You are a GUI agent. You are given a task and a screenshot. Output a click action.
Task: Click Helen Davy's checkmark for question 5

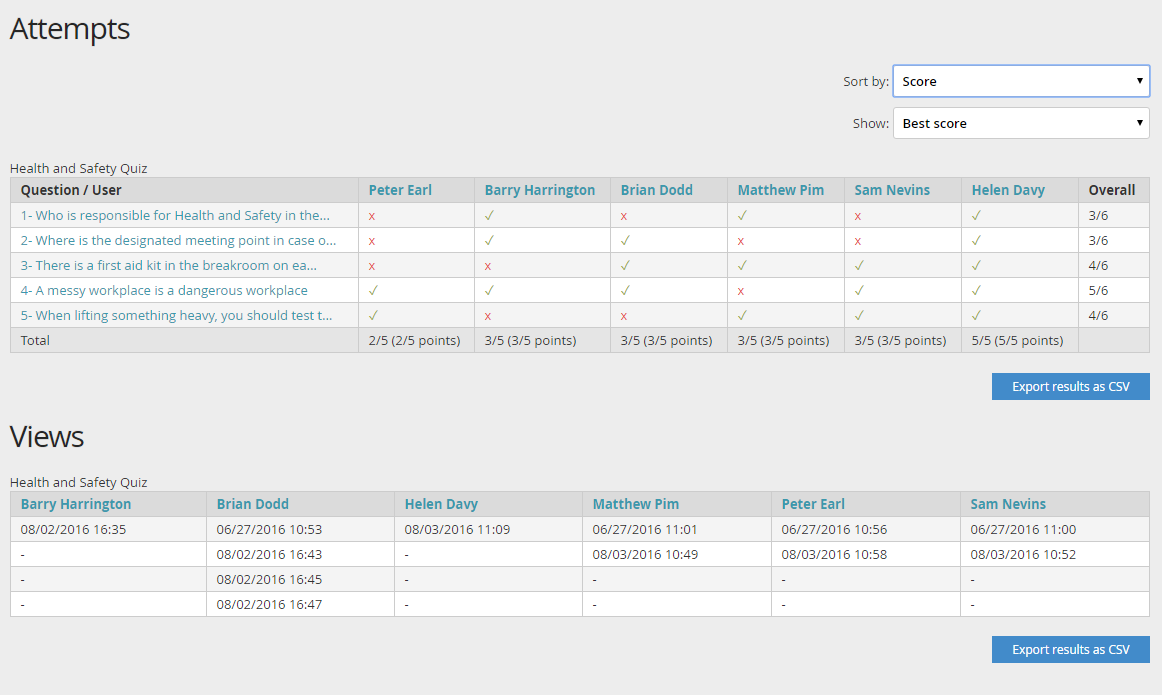(976, 315)
